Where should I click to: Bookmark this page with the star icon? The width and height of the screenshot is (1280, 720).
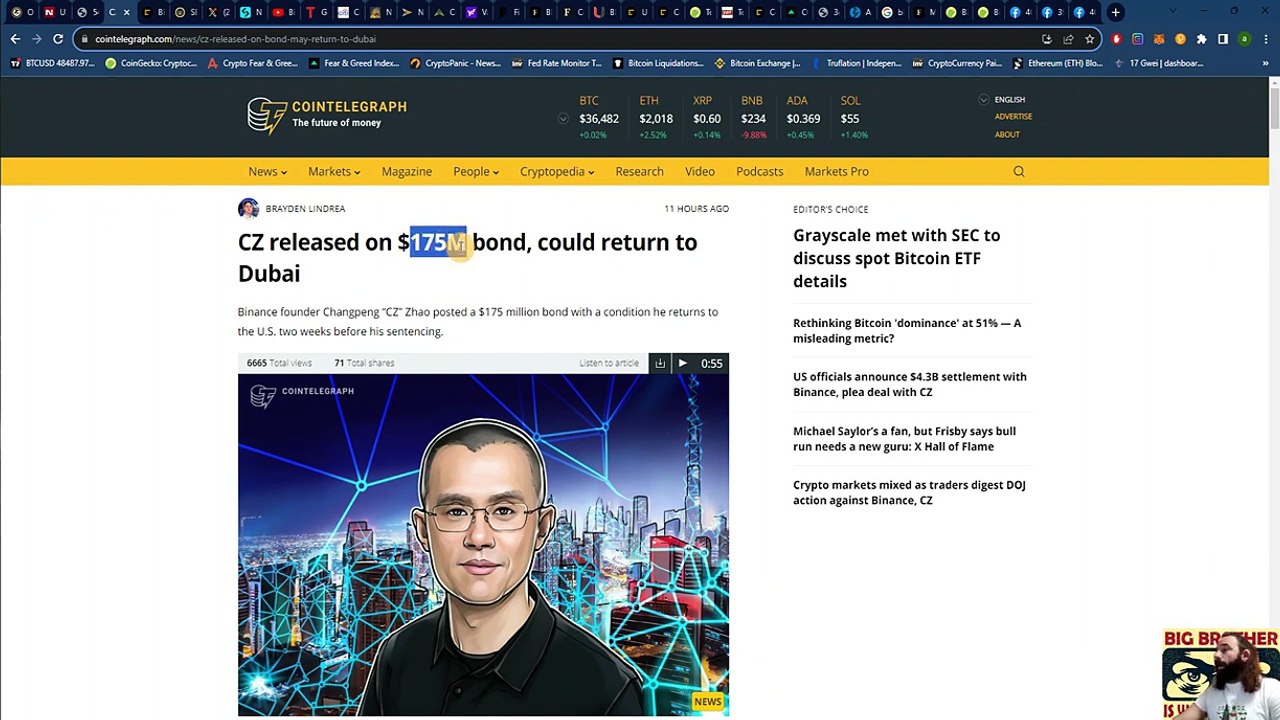click(x=1089, y=39)
